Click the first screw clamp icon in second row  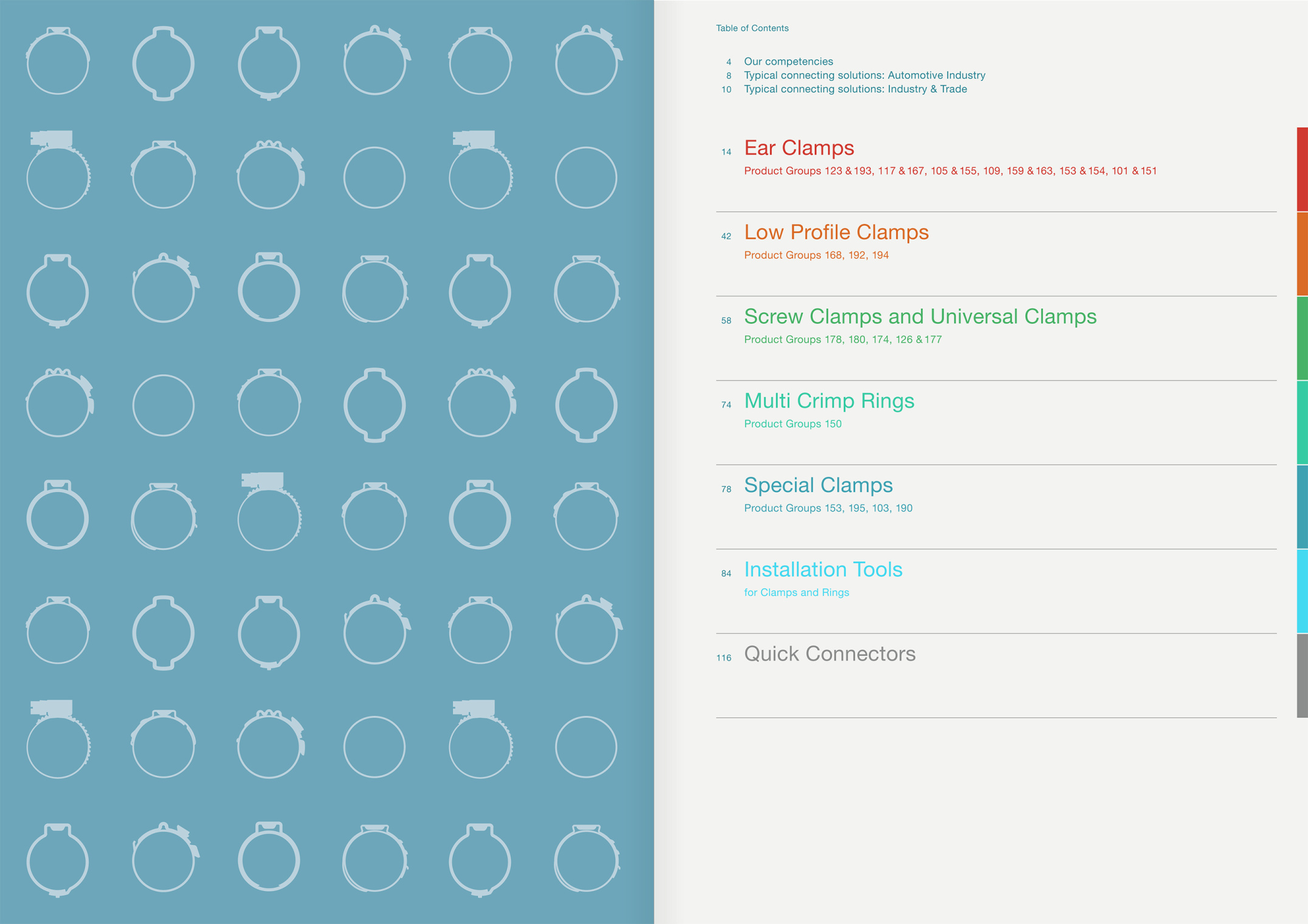point(58,171)
